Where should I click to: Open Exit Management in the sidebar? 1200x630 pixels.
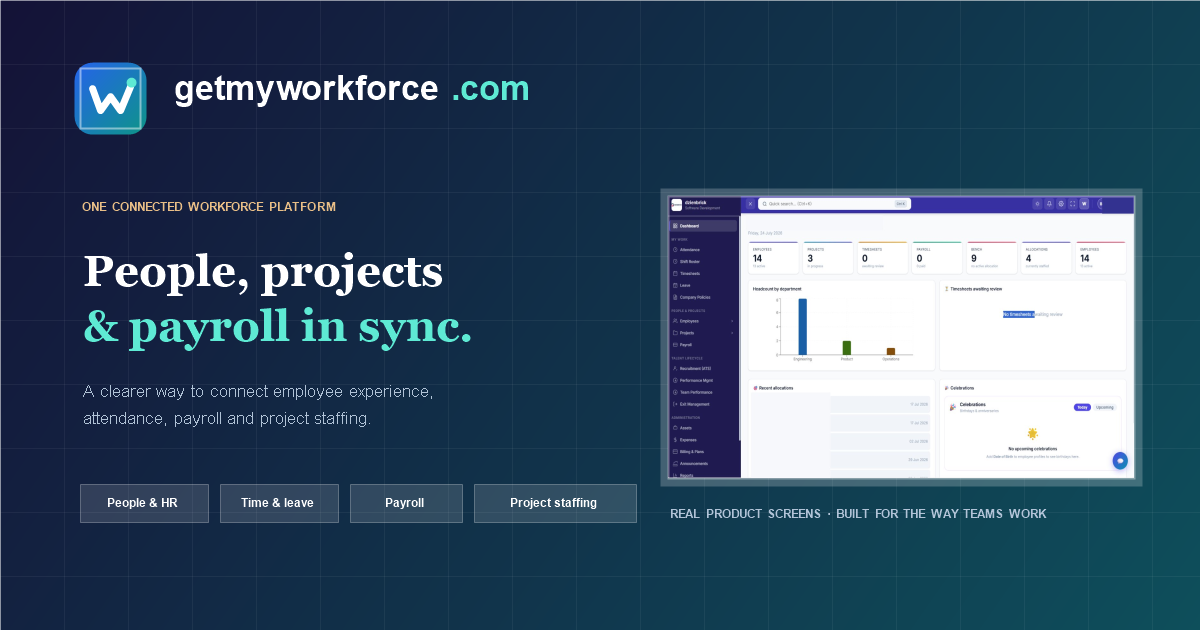(704, 405)
